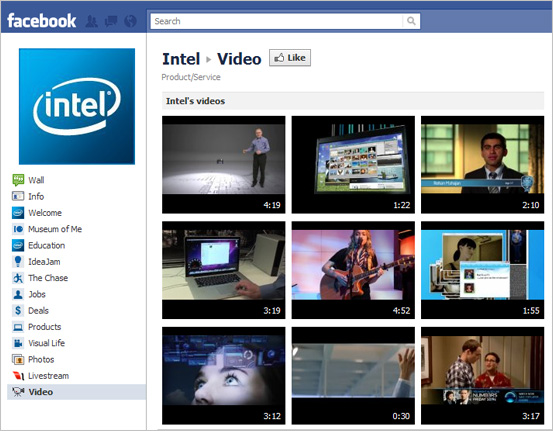Open Museum of Me tab
This screenshot has width=553, height=431.
click(x=55, y=229)
